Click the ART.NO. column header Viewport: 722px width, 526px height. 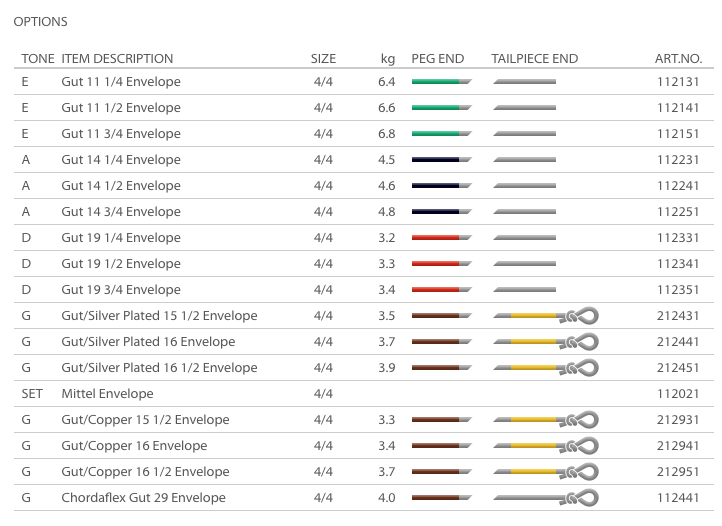[x=678, y=59]
